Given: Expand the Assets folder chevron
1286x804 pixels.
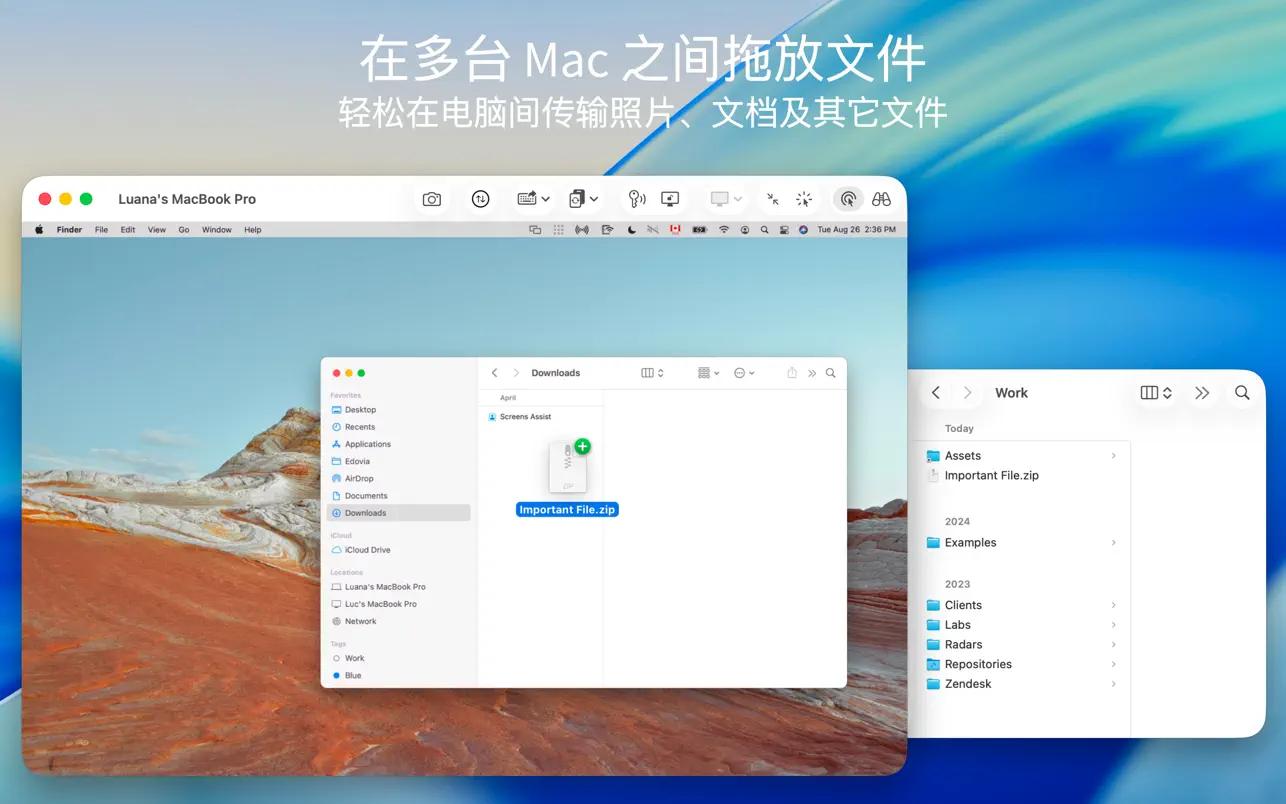Looking at the screenshot, I should 1113,456.
